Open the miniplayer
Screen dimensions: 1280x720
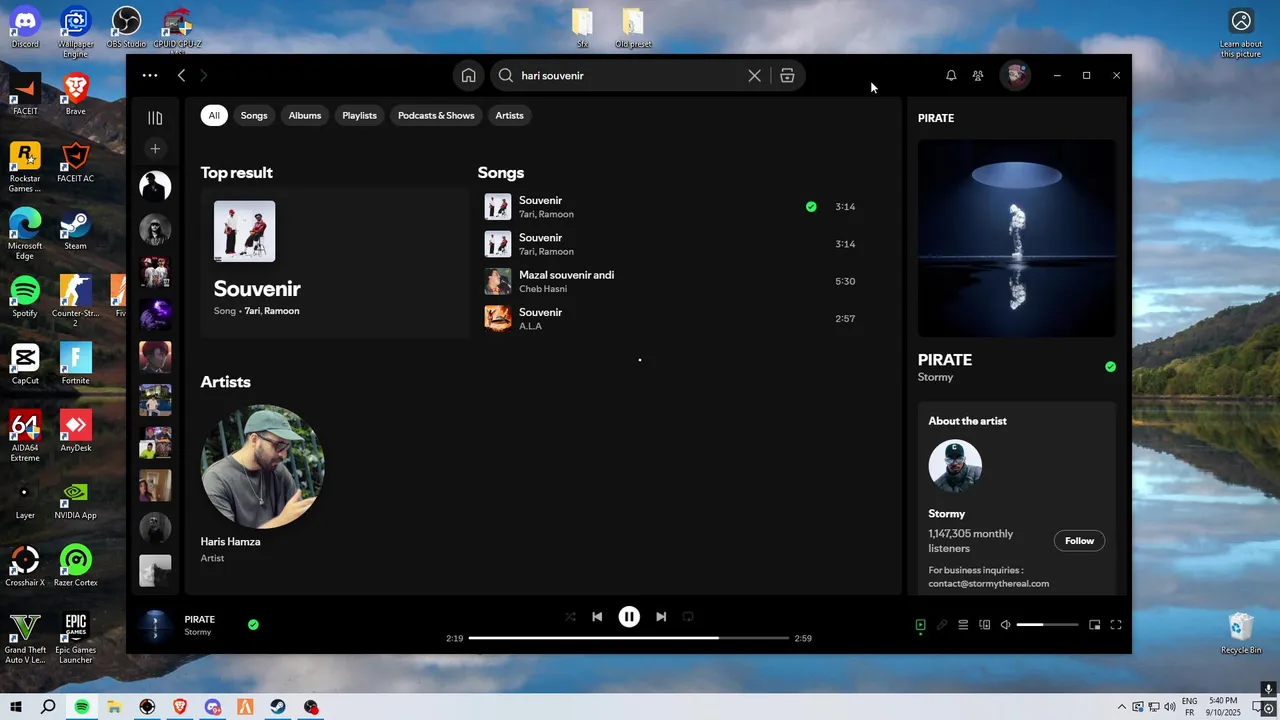pyautogui.click(x=1095, y=625)
